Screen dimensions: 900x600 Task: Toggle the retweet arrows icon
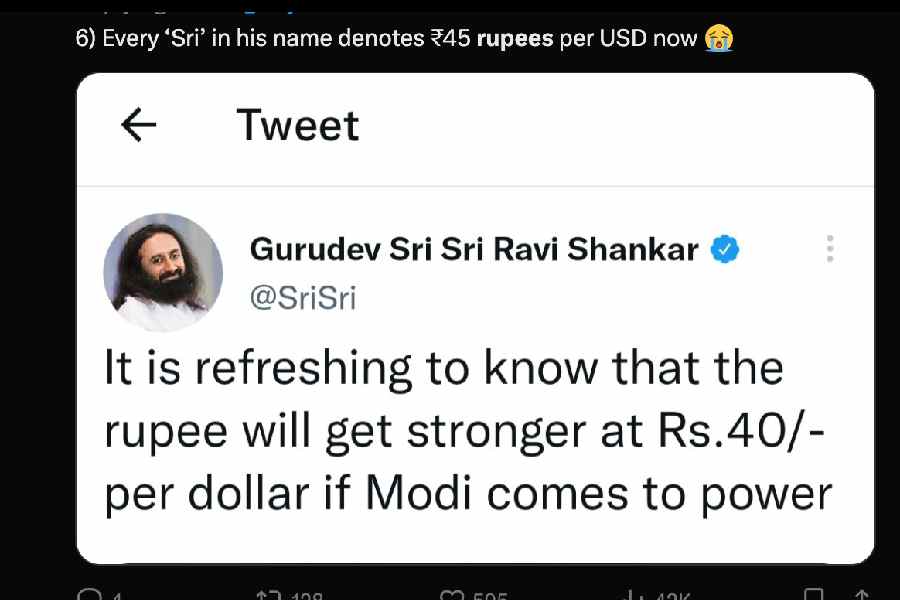click(x=267, y=596)
